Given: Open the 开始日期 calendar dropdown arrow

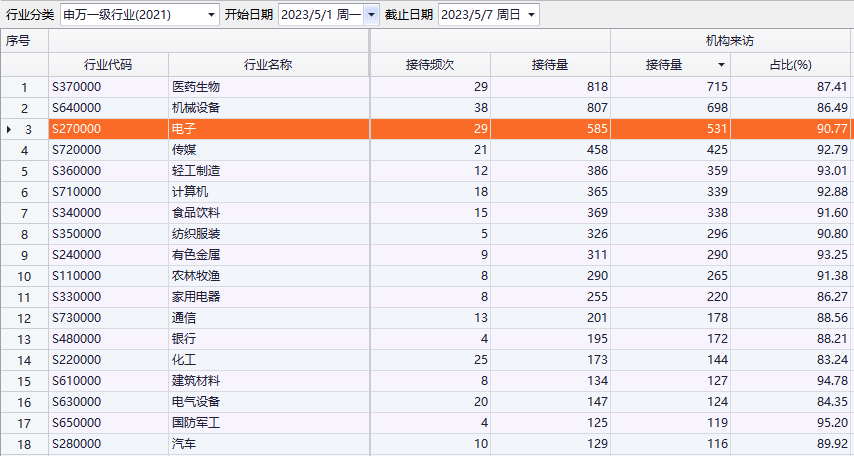Looking at the screenshot, I should [371, 15].
